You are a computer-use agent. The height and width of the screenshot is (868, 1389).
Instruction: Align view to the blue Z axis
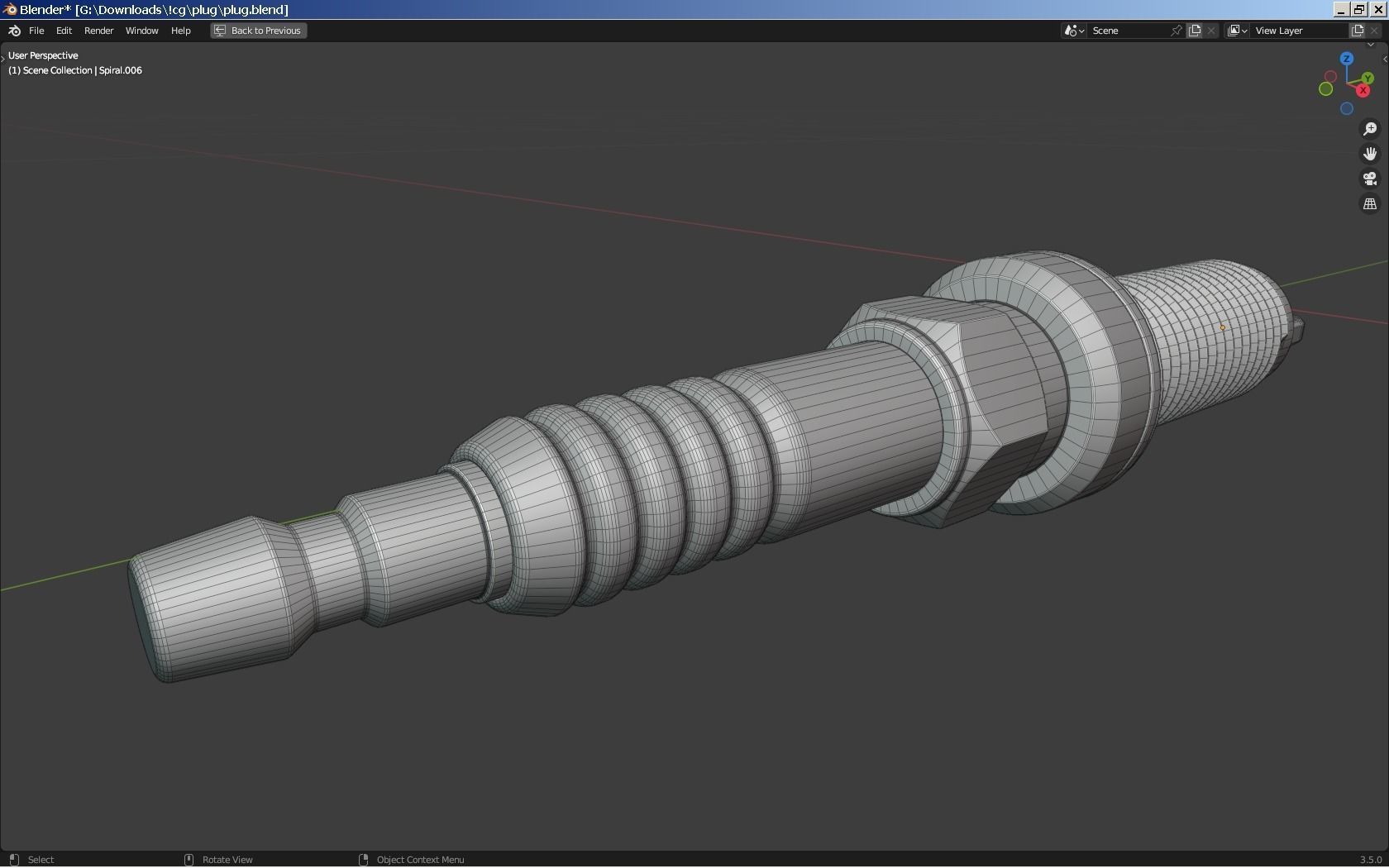click(x=1347, y=59)
